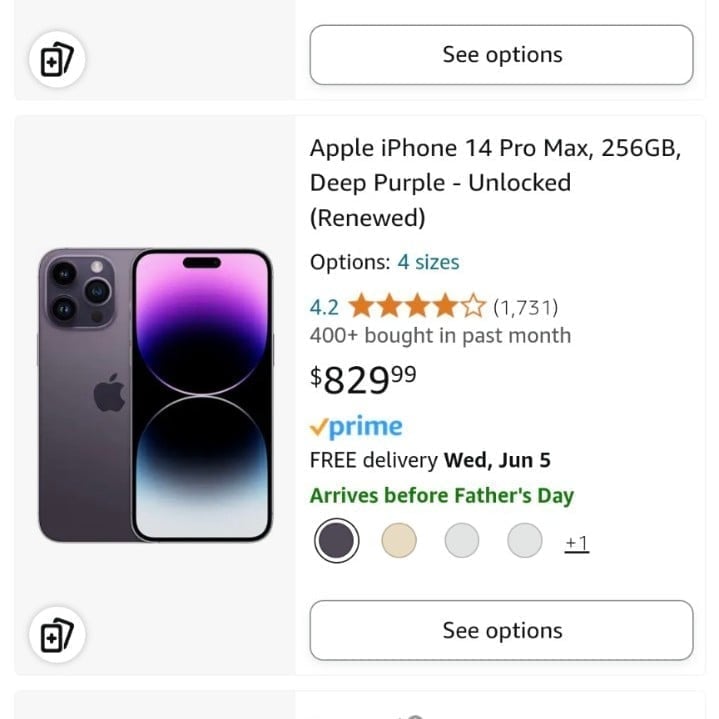The width and height of the screenshot is (719, 719).
Task: Click the 4.2 rating number
Action: coord(324,306)
